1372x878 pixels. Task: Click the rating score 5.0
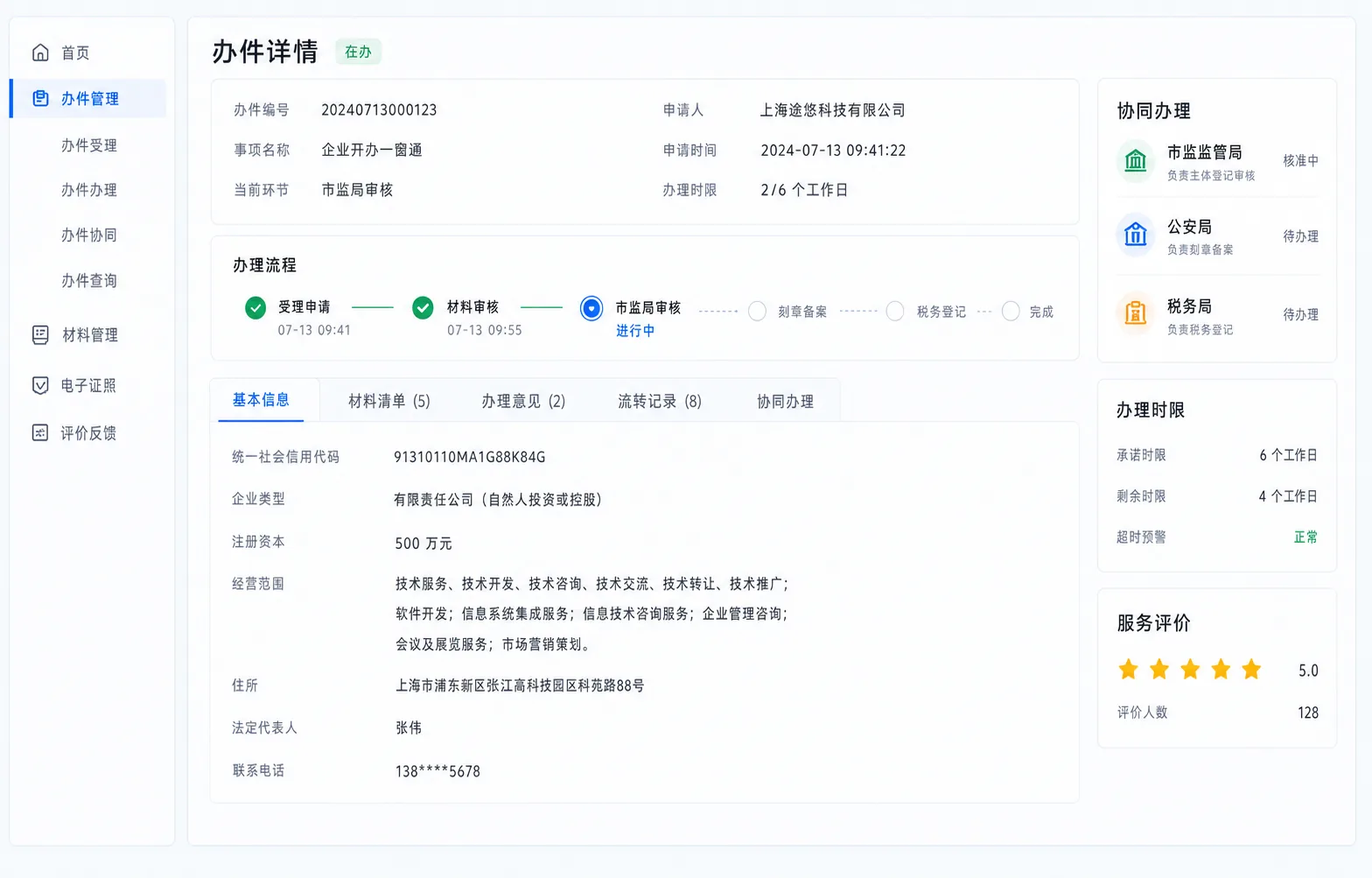tap(1308, 671)
